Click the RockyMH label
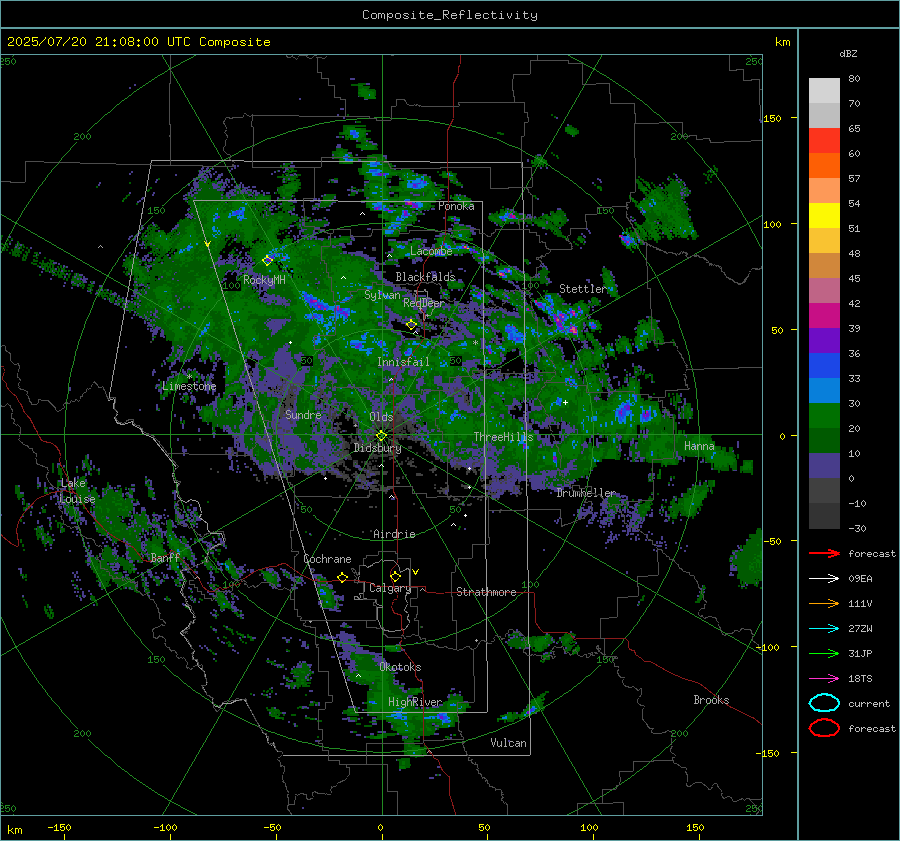The image size is (900, 841). (x=264, y=280)
